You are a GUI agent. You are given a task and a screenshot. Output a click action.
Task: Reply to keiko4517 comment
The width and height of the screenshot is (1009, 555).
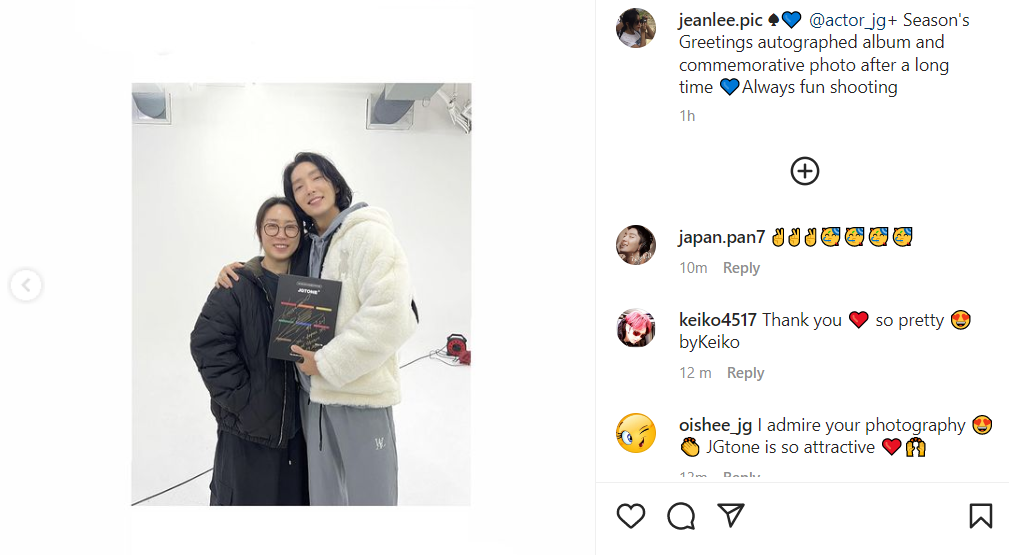(745, 373)
